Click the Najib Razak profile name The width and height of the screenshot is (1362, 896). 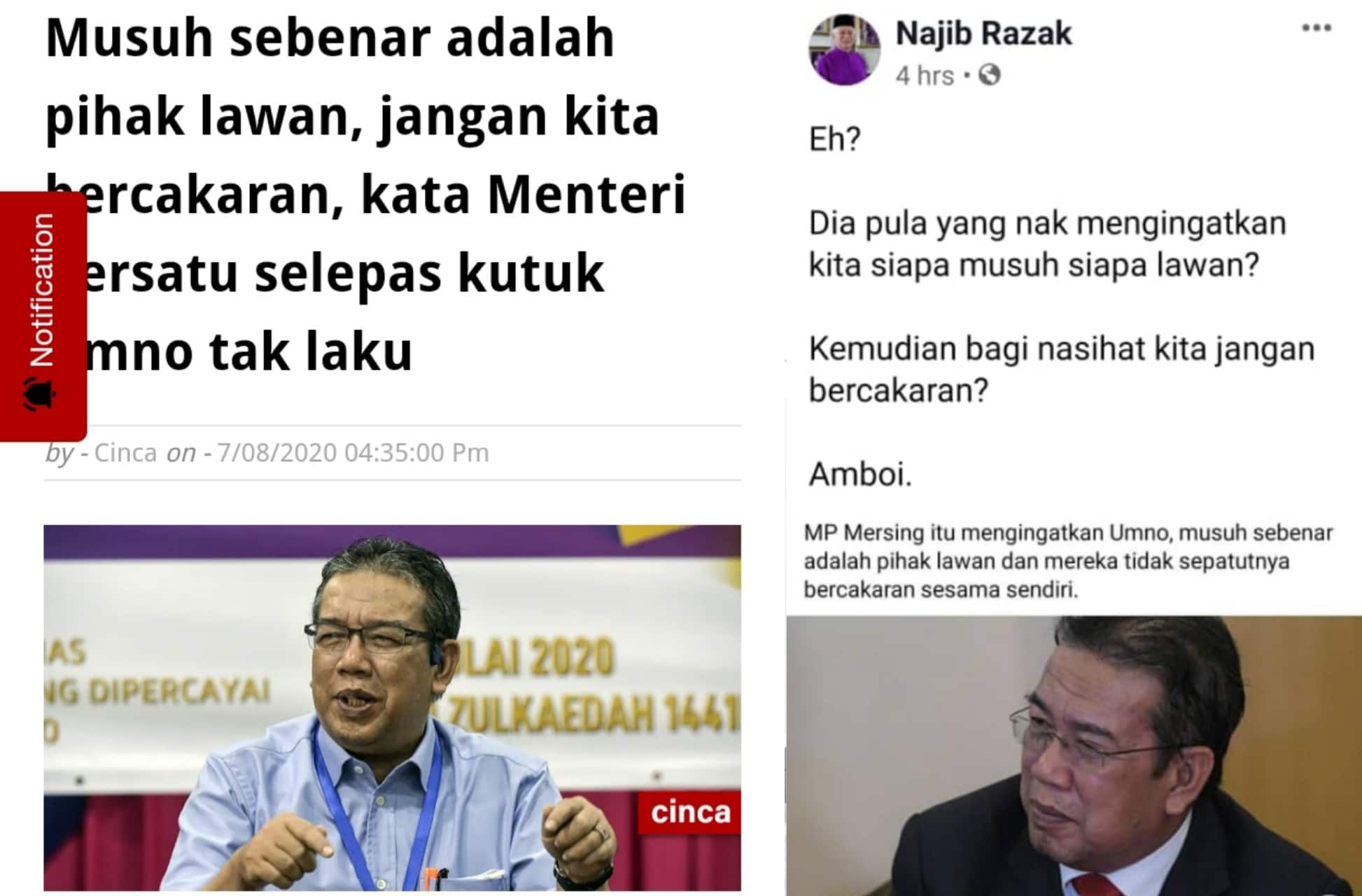(x=983, y=34)
